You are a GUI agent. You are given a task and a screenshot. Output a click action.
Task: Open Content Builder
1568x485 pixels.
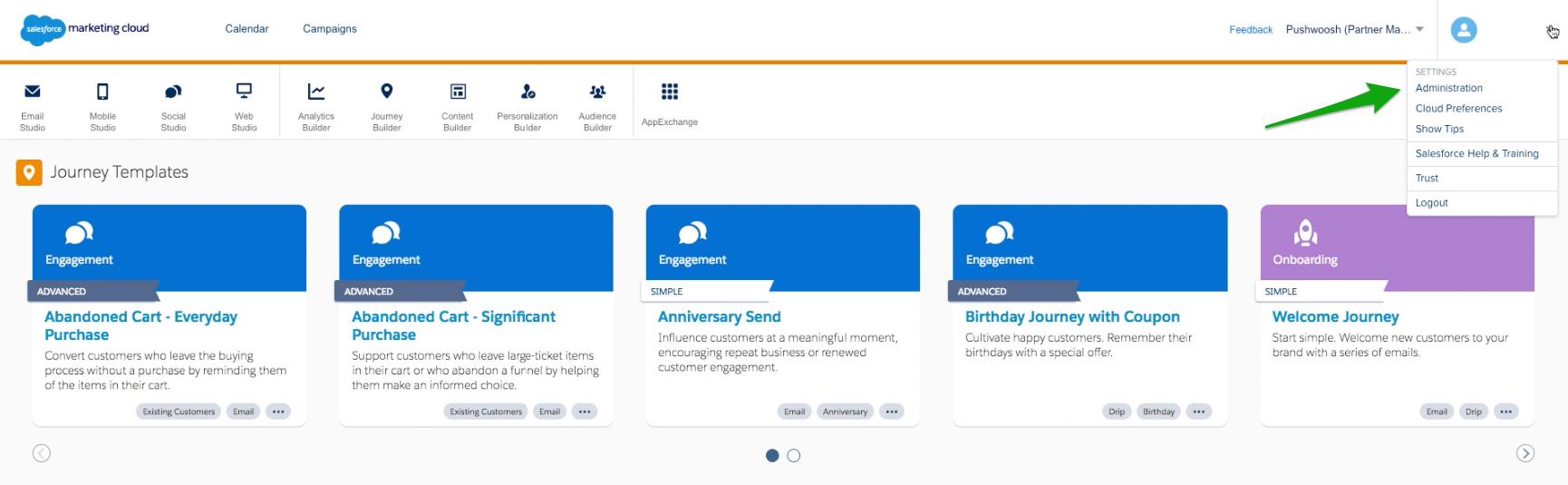pos(458,106)
